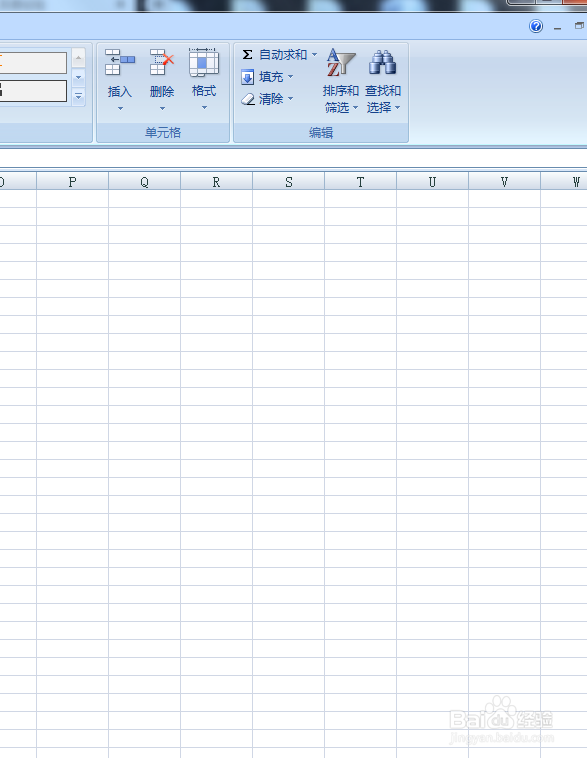This screenshot has height=758, width=587.
Task: Select the column T header
Action: tap(360, 182)
